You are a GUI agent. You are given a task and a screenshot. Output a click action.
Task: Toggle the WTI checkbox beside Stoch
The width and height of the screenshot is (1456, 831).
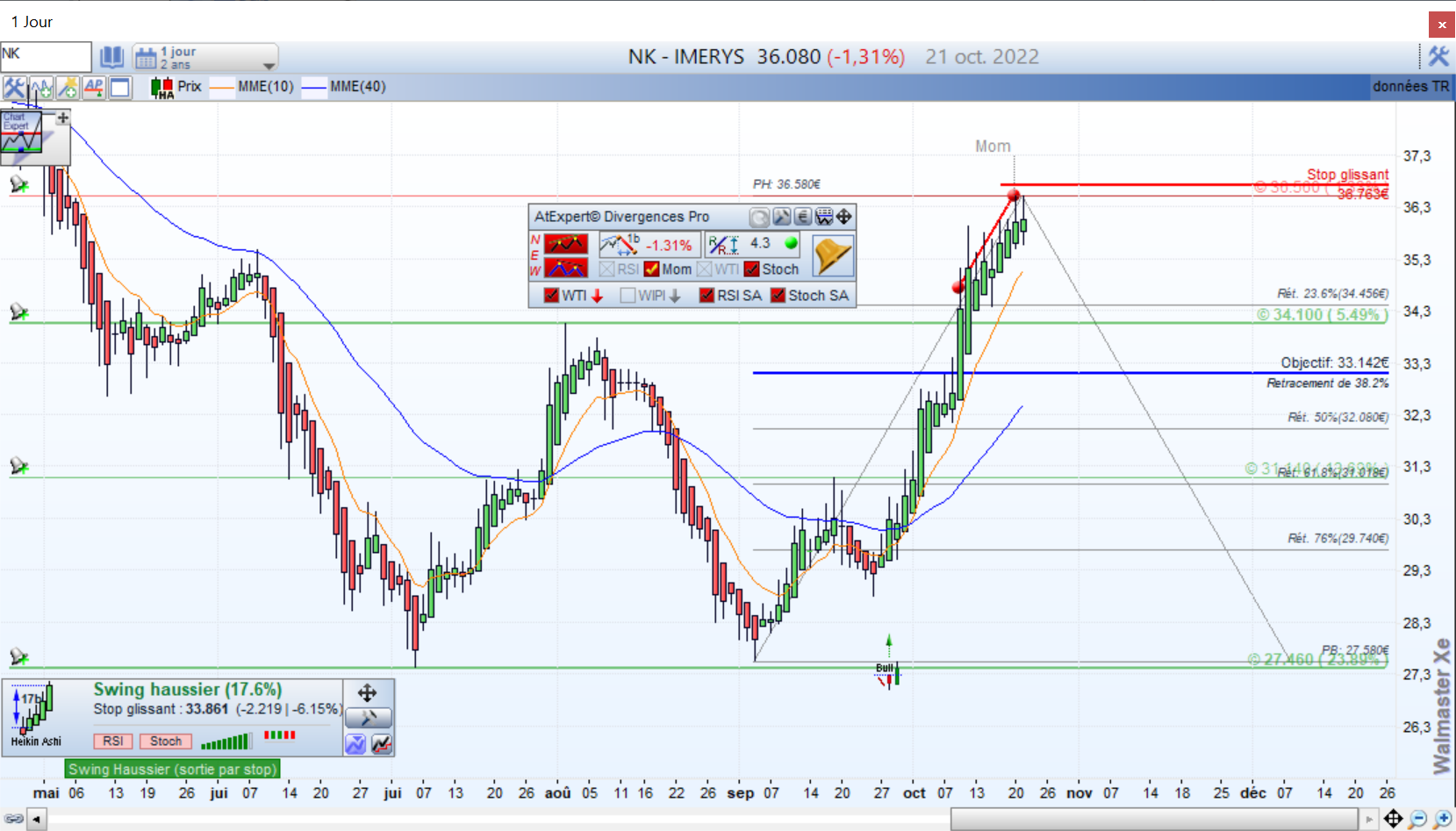click(705, 269)
